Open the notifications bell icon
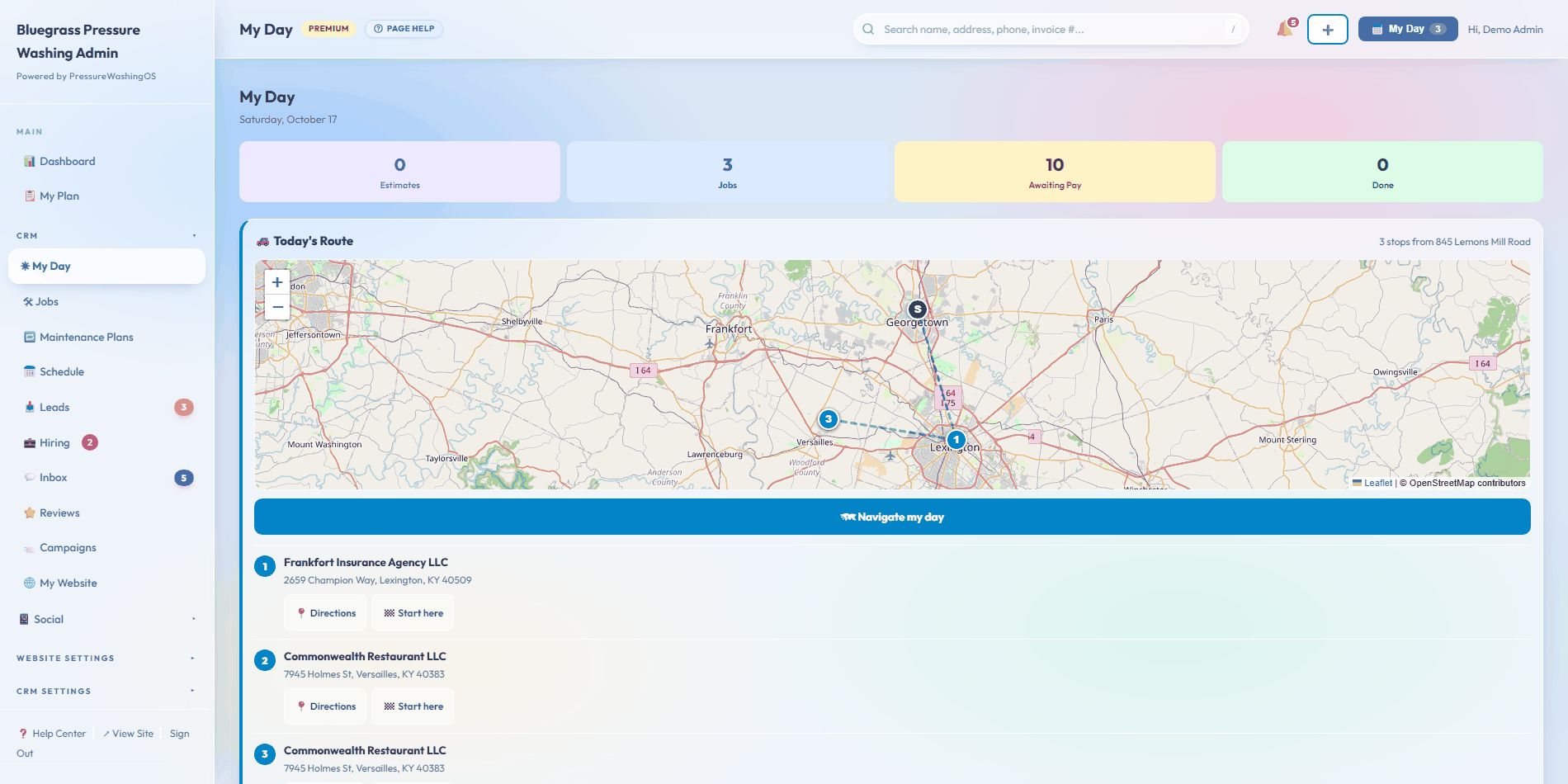 [x=1286, y=29]
